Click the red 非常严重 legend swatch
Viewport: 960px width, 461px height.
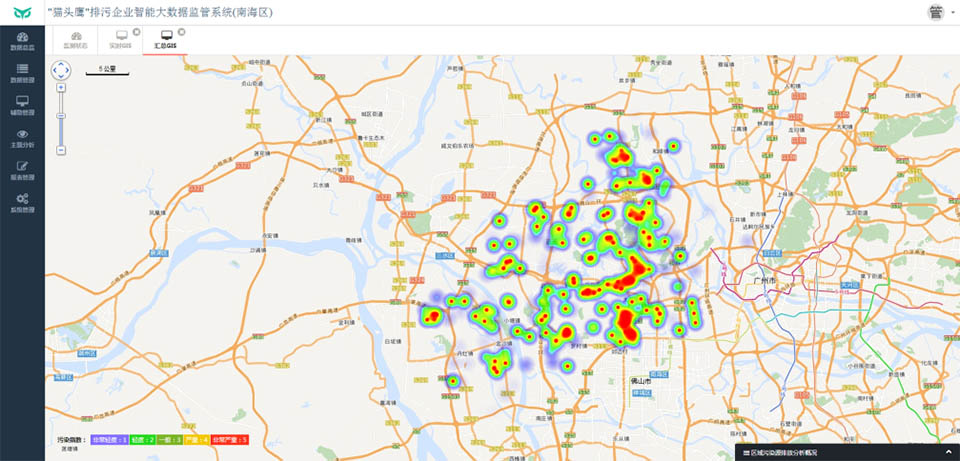click(x=229, y=440)
